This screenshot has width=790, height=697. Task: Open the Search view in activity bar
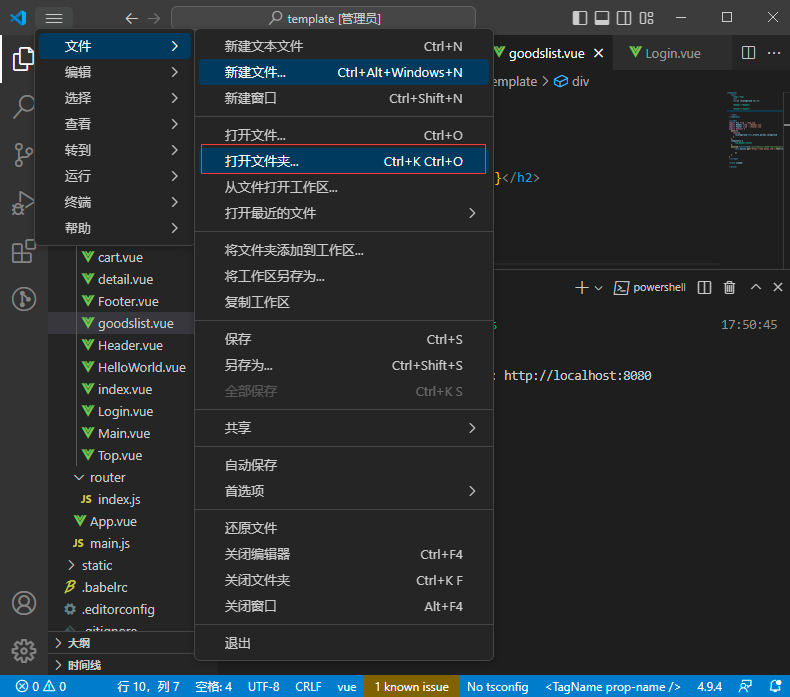23,106
